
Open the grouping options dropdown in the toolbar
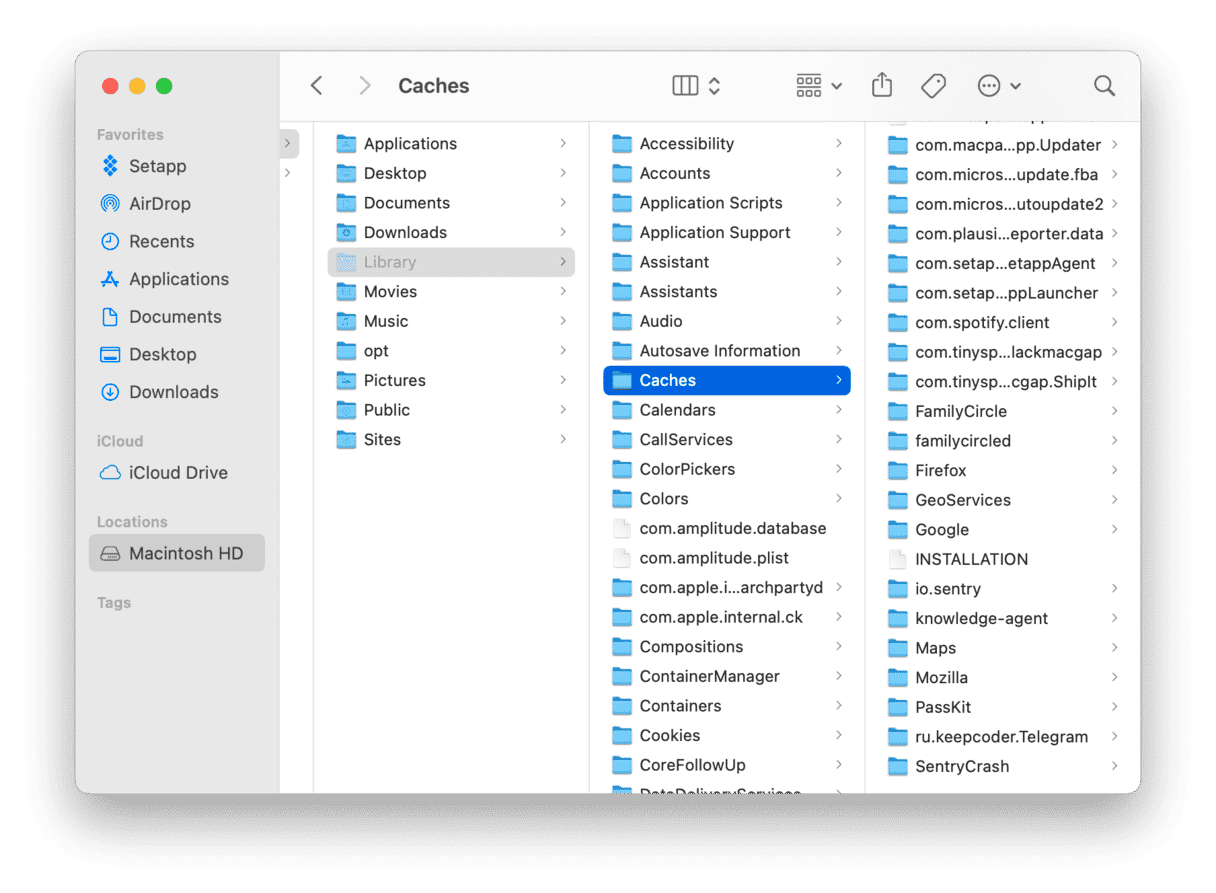tap(818, 86)
